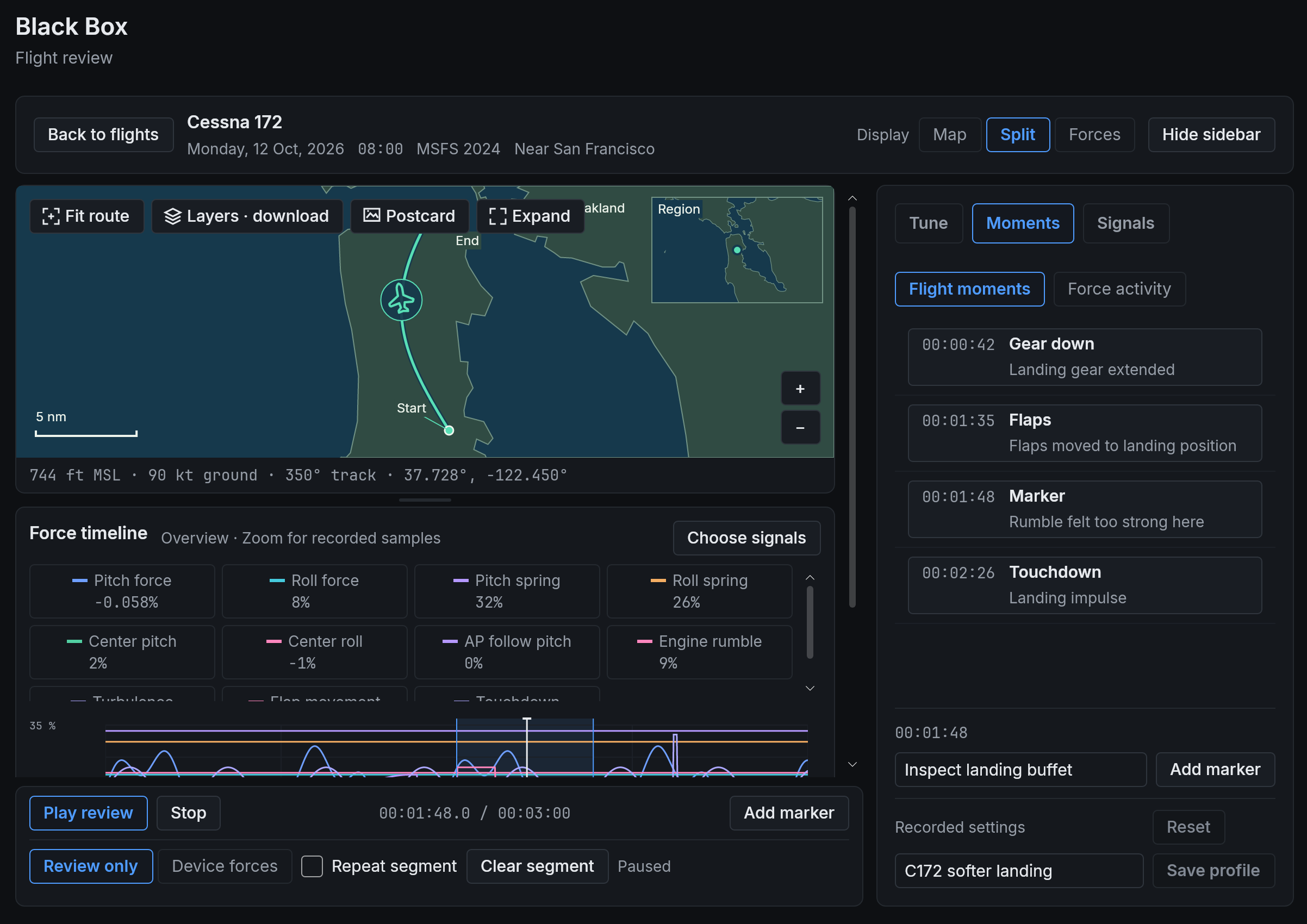The width and height of the screenshot is (1307, 924).
Task: Toggle Pitch force signal chip
Action: (x=122, y=591)
